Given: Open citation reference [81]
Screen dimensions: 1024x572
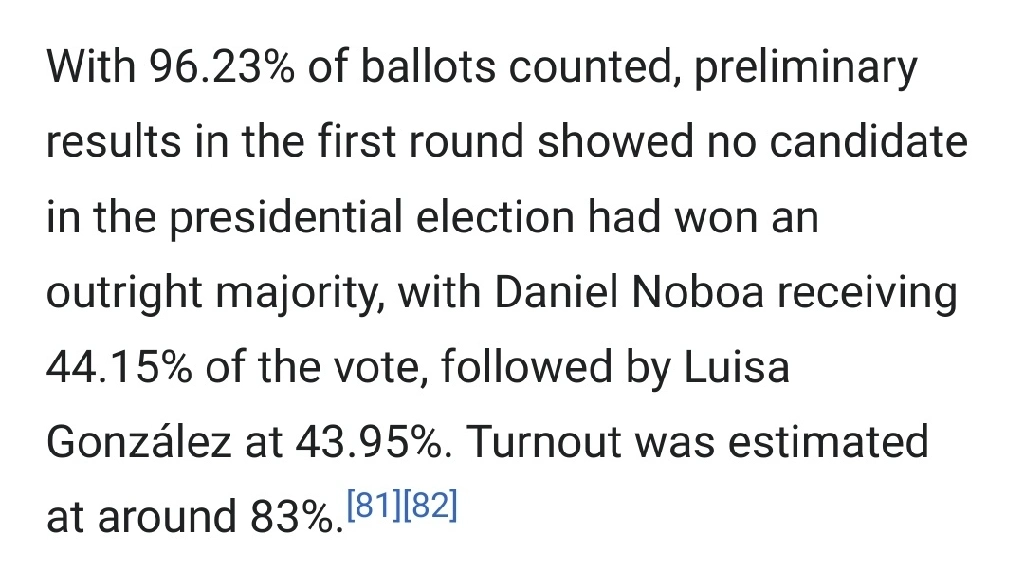Looking at the screenshot, I should (x=374, y=505).
